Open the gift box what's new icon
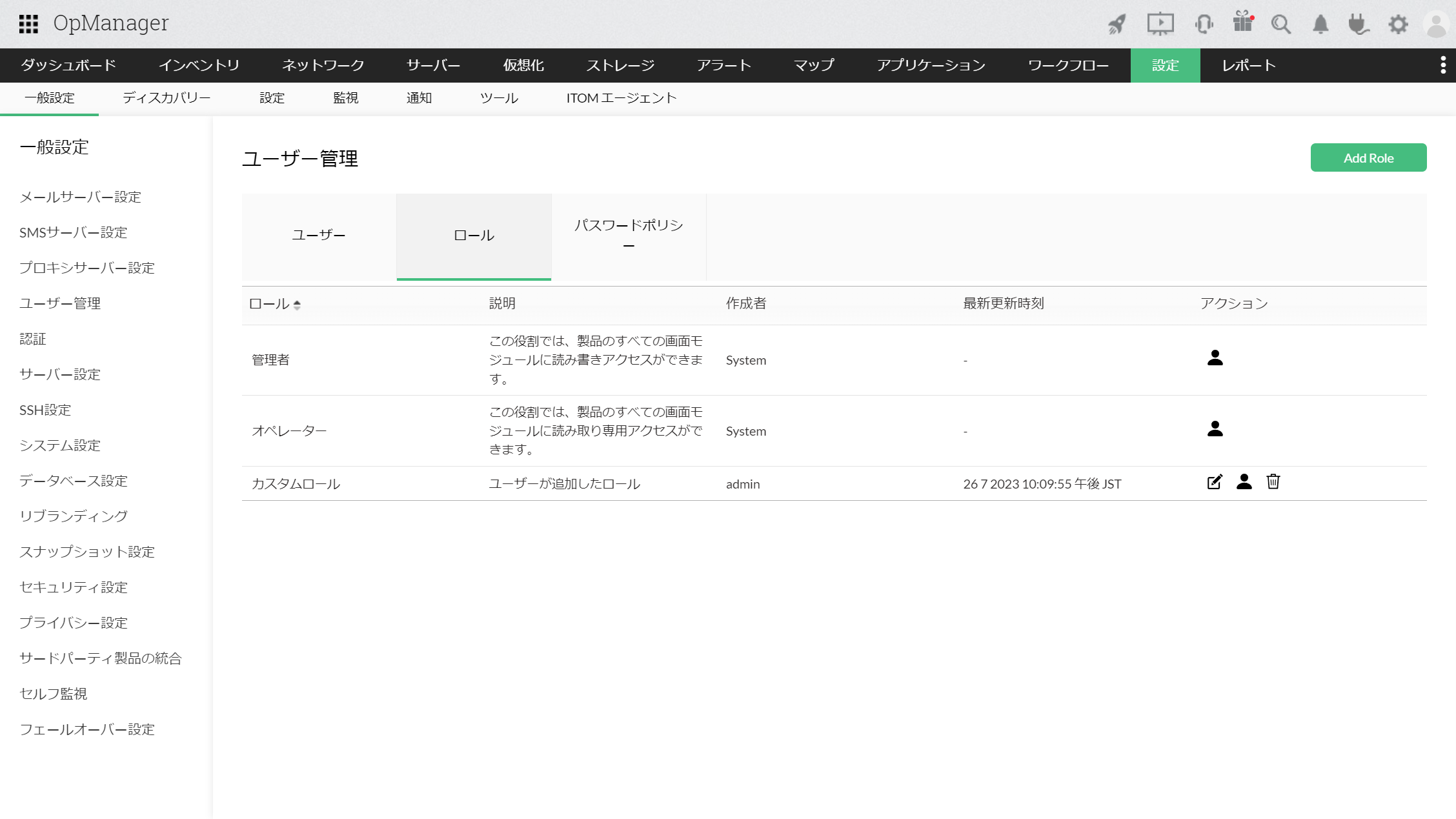The image size is (1456, 819). (1242, 22)
